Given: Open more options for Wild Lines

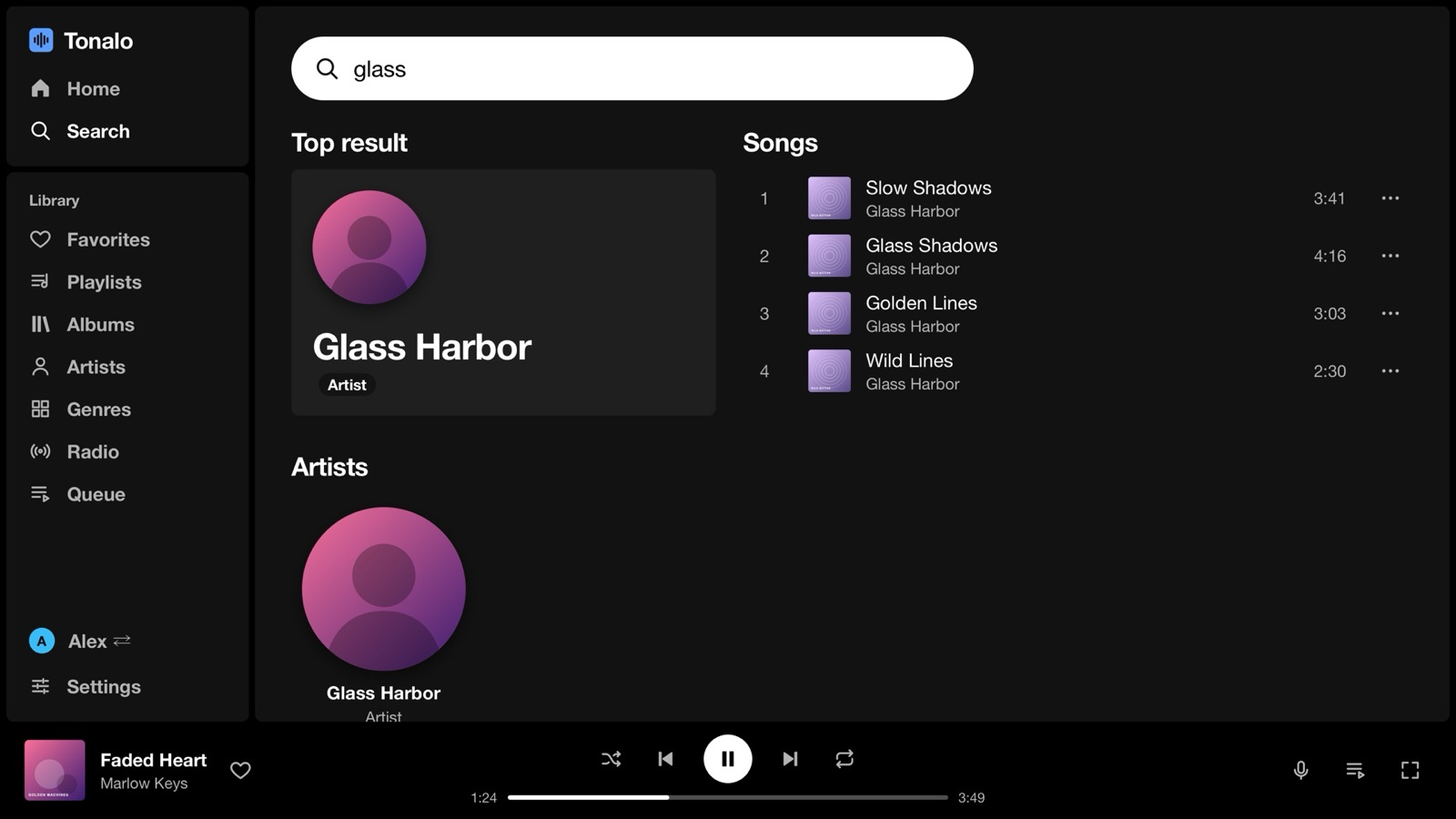Looking at the screenshot, I should tap(1390, 371).
